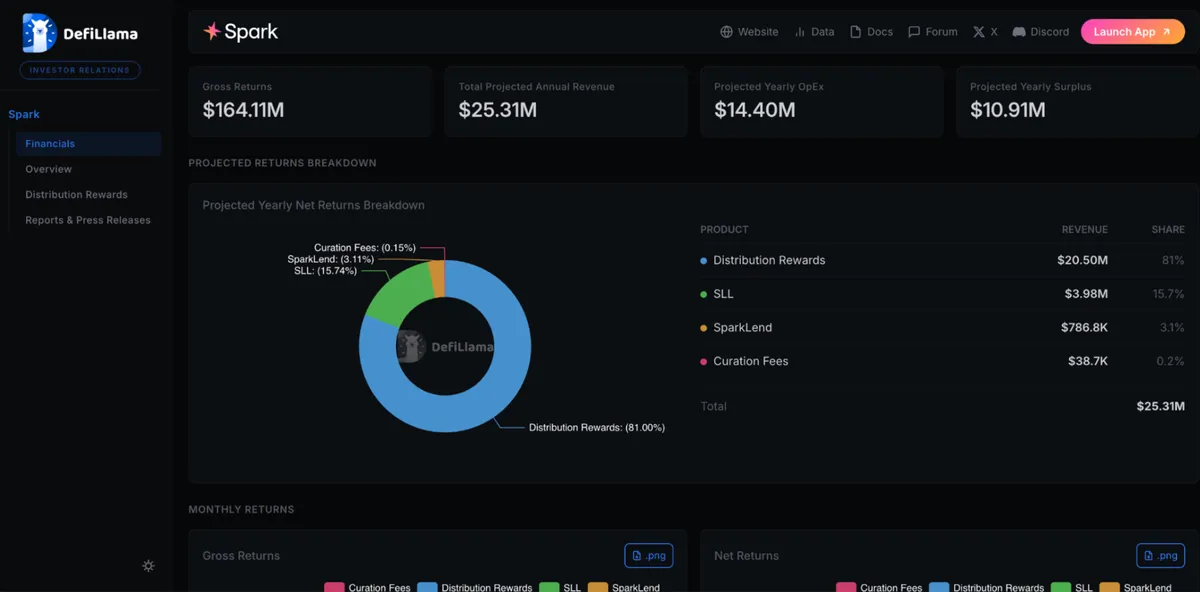Click the 'SparkLend: (3.11%)' chart label
Screen dimensions: 1200x592
[x=331, y=259]
